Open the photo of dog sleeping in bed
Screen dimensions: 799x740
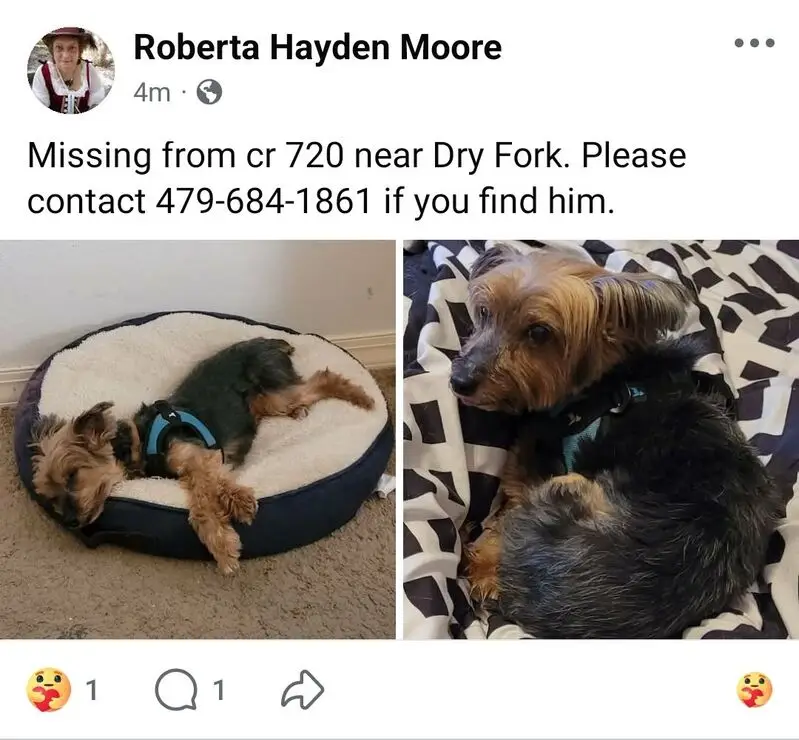(x=198, y=439)
